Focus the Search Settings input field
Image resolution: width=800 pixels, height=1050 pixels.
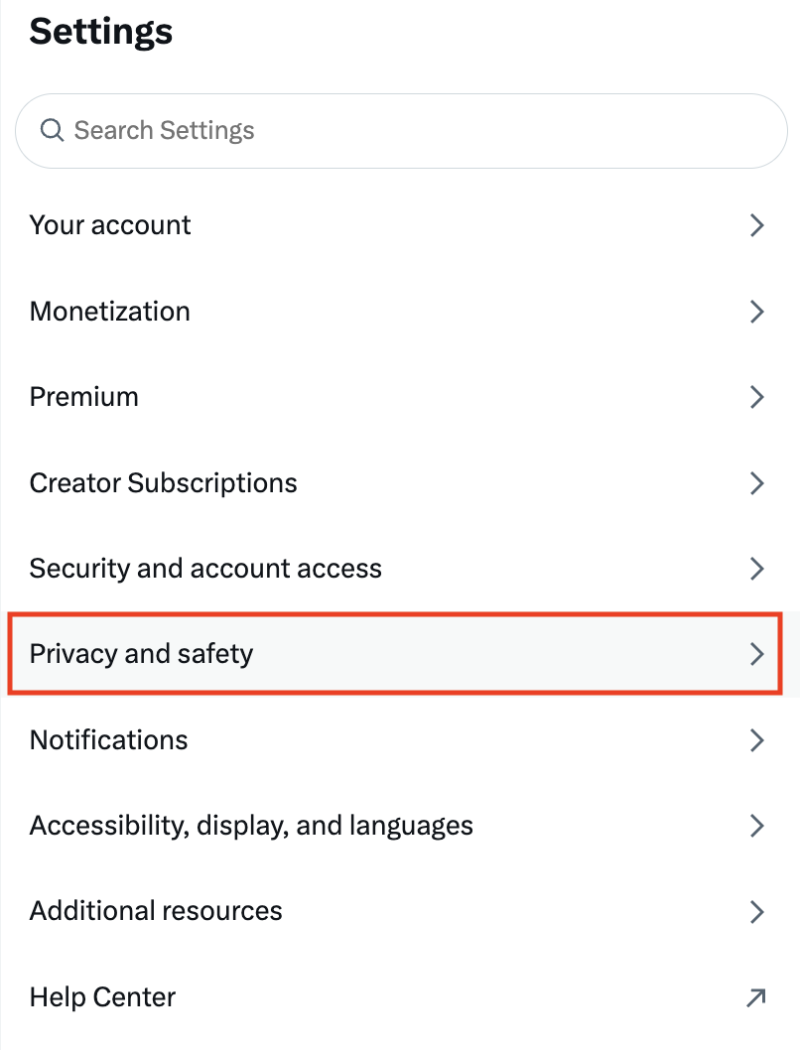[401, 131]
